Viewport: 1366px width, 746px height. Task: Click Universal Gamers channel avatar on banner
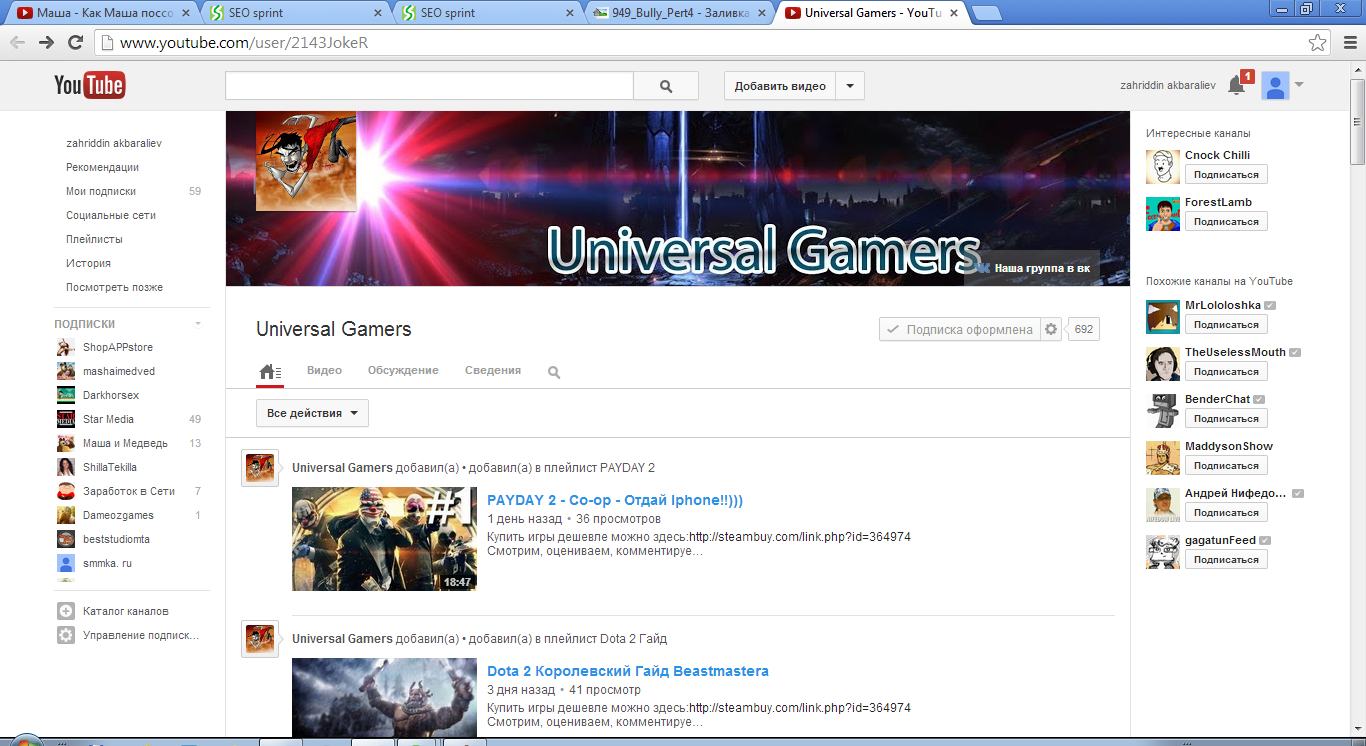click(x=306, y=161)
